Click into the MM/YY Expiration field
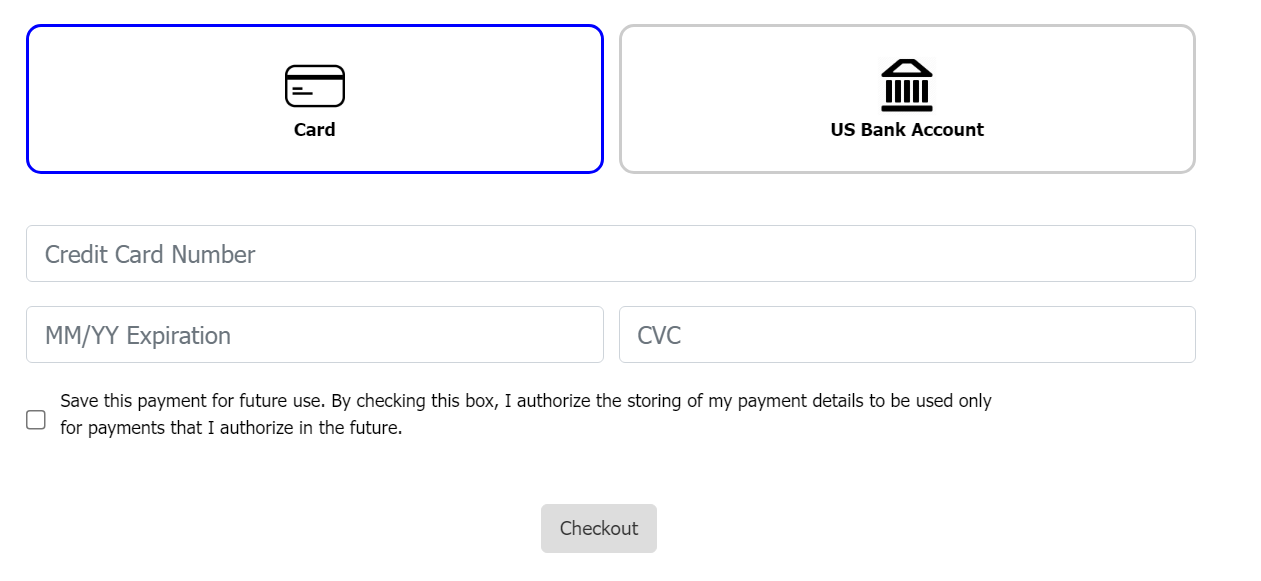This screenshot has height=581, width=1261. 315,335
